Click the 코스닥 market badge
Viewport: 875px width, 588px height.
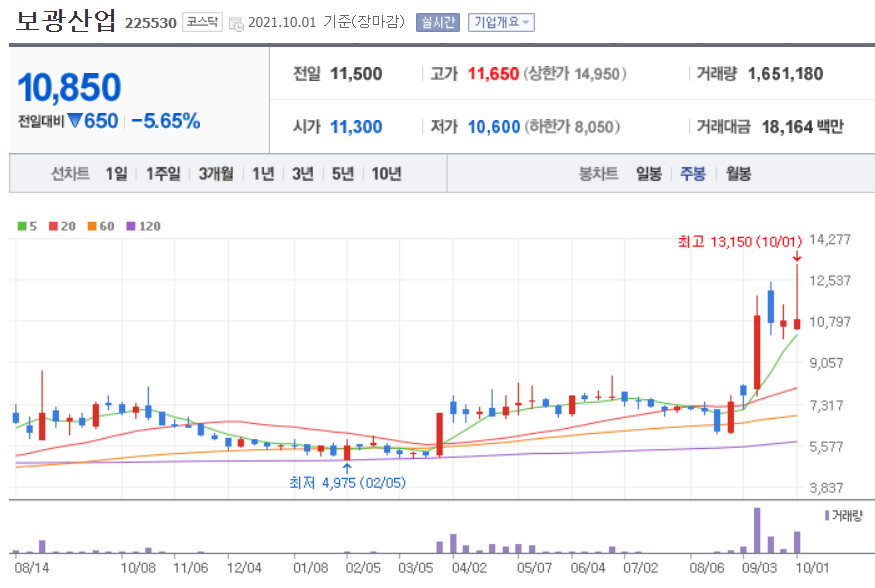pos(203,22)
